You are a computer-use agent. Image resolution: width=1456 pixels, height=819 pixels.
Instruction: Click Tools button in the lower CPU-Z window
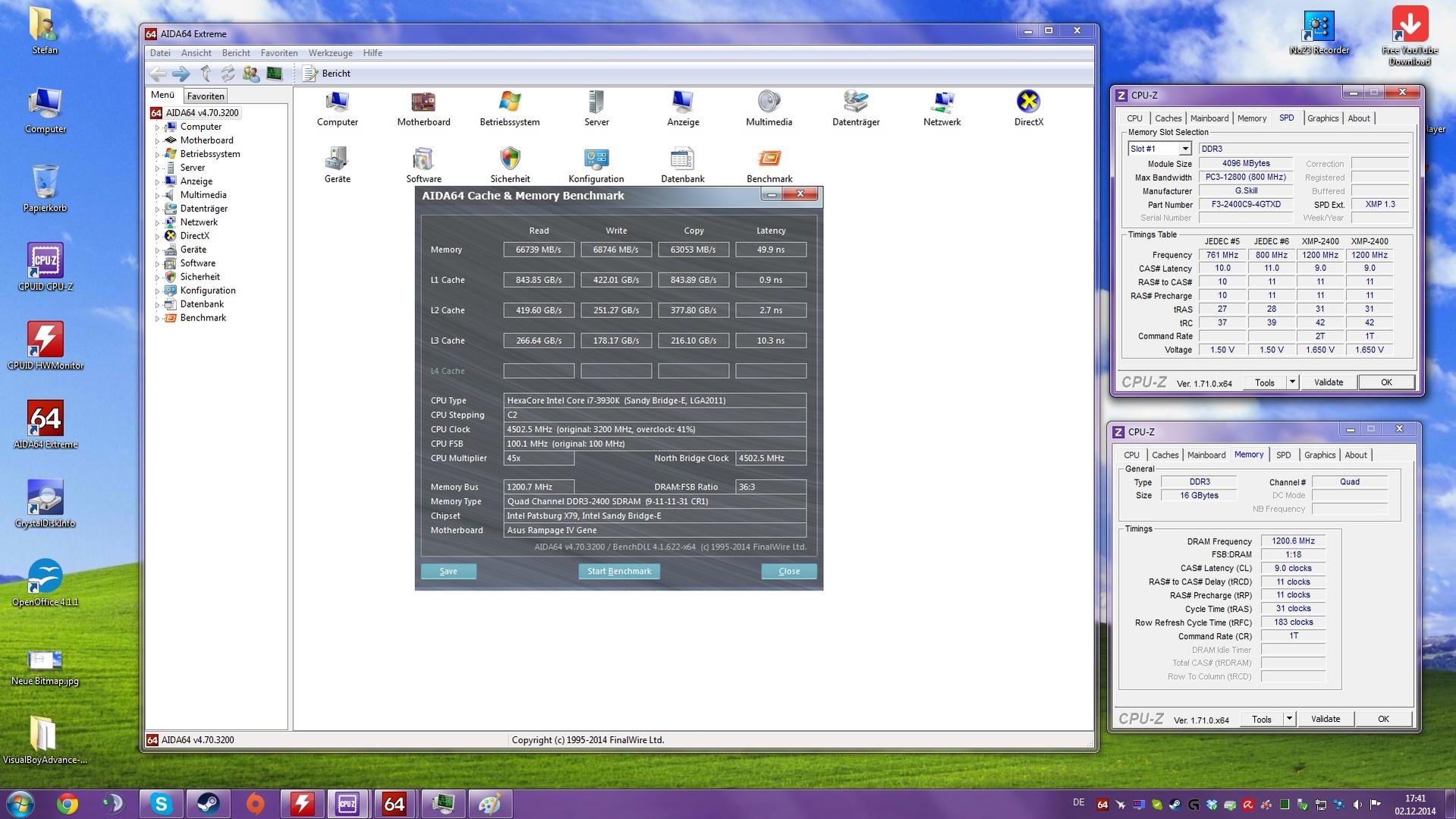click(x=1262, y=719)
